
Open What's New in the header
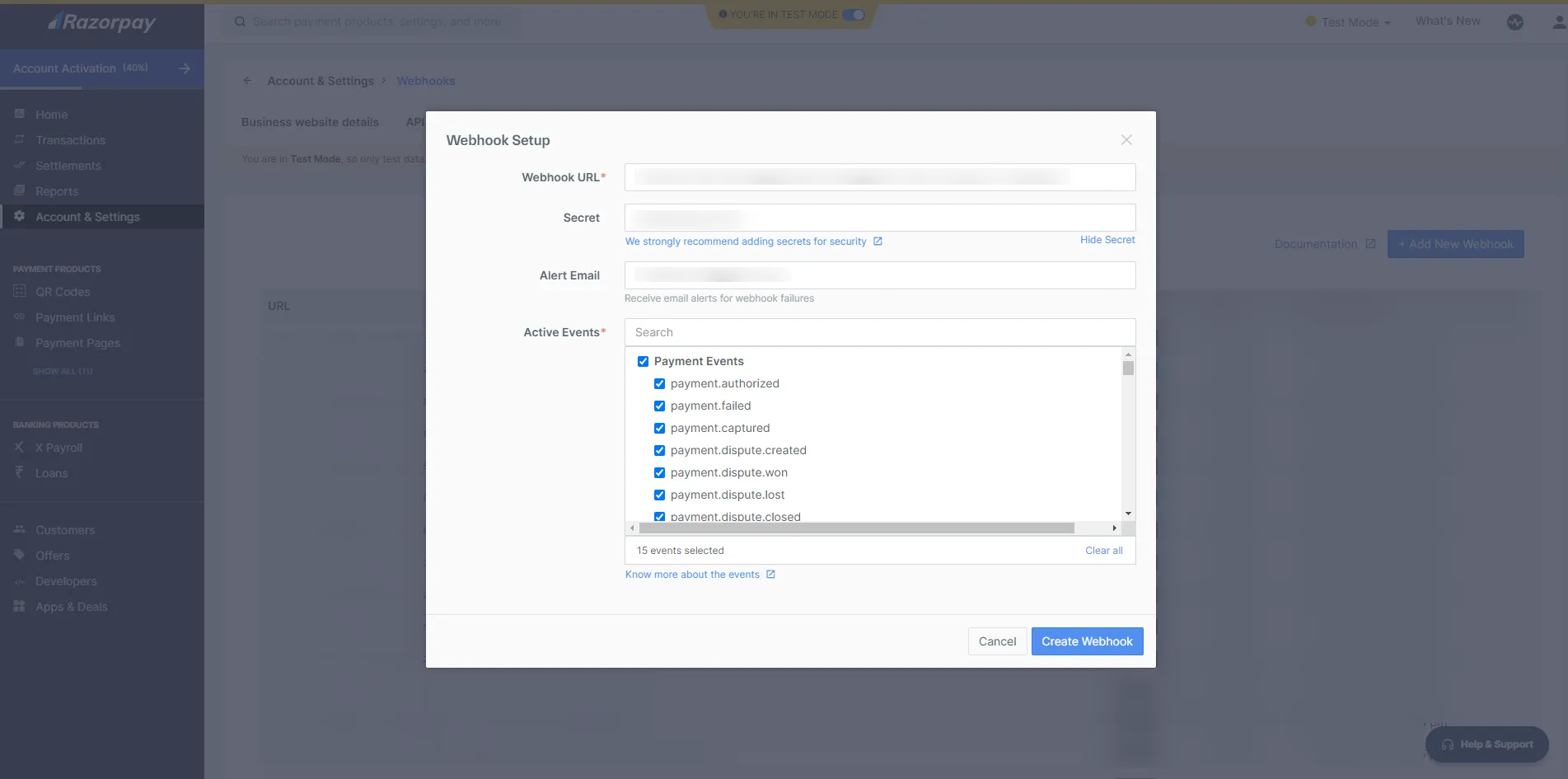[1448, 21]
